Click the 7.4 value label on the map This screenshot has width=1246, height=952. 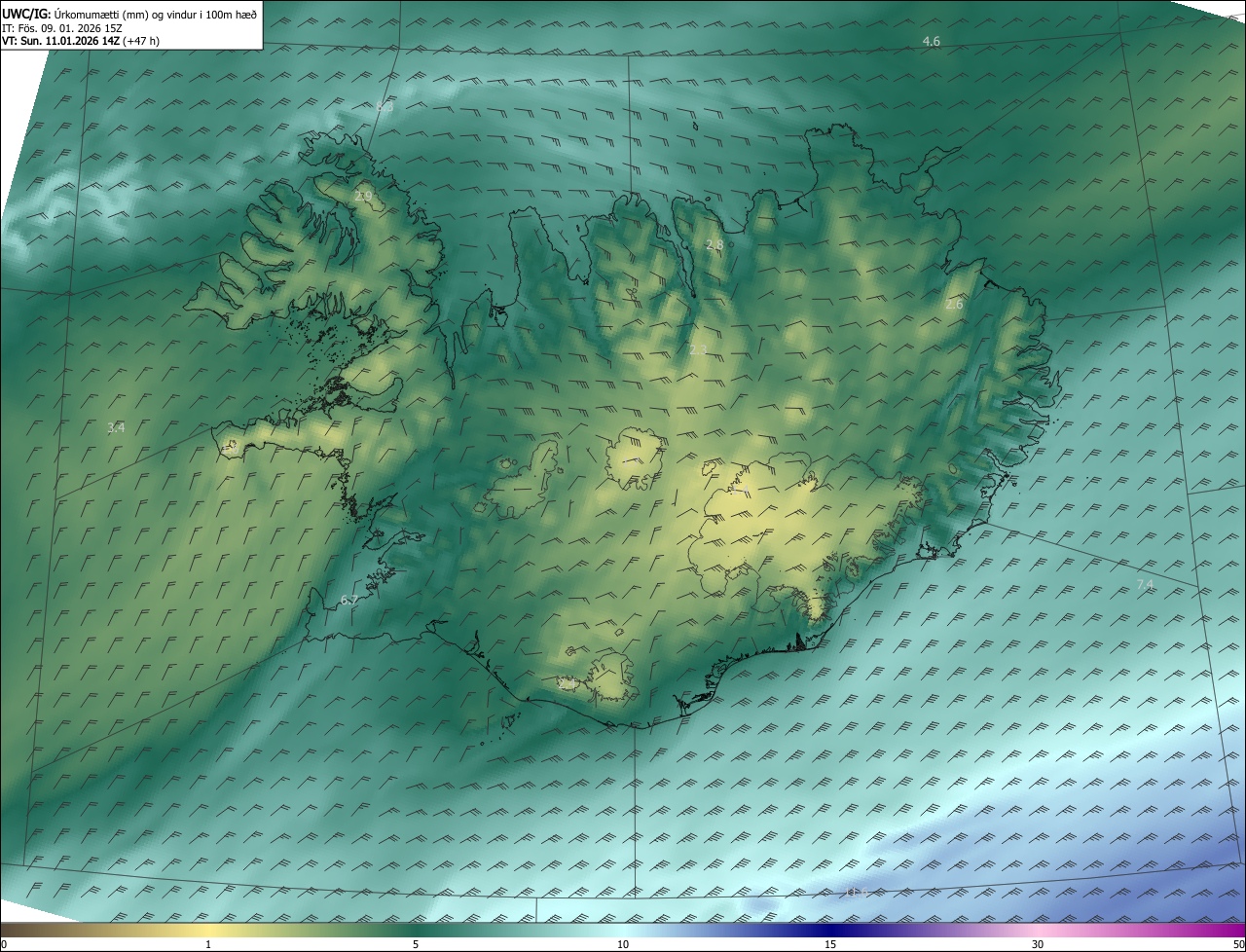1145,584
